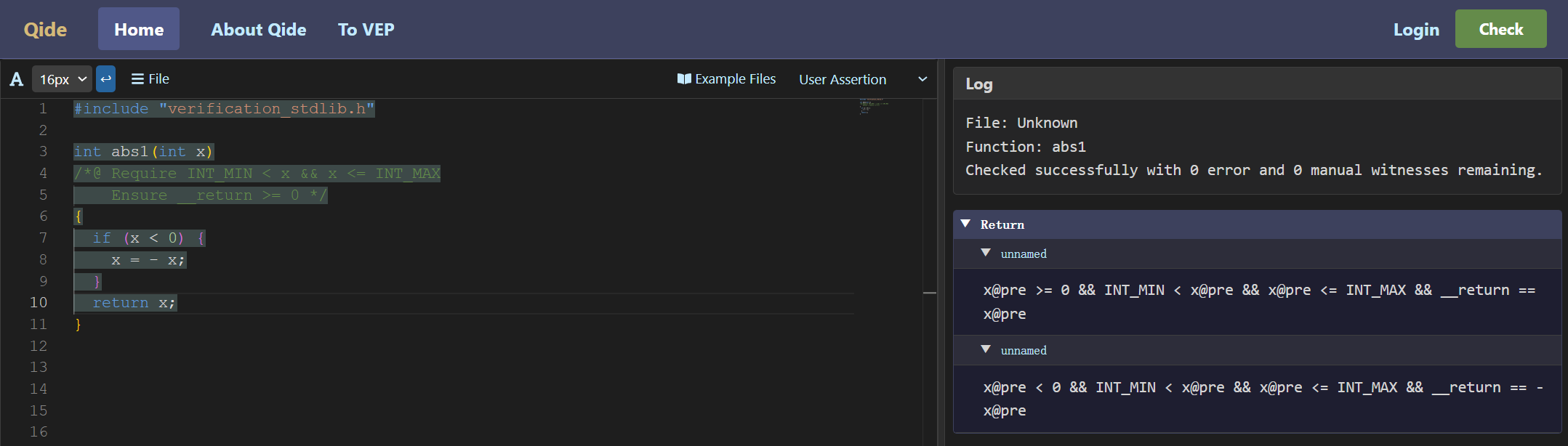1568x446 pixels.
Task: Click the Qide logo
Action: tap(45, 30)
